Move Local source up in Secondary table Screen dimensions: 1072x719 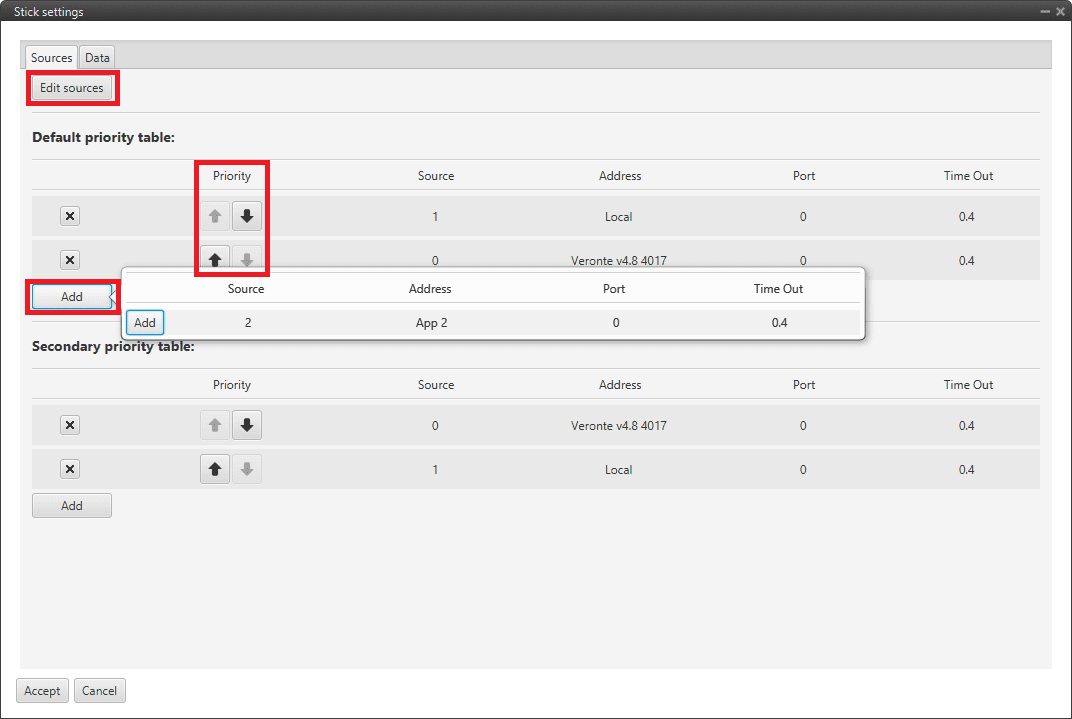pyautogui.click(x=214, y=469)
